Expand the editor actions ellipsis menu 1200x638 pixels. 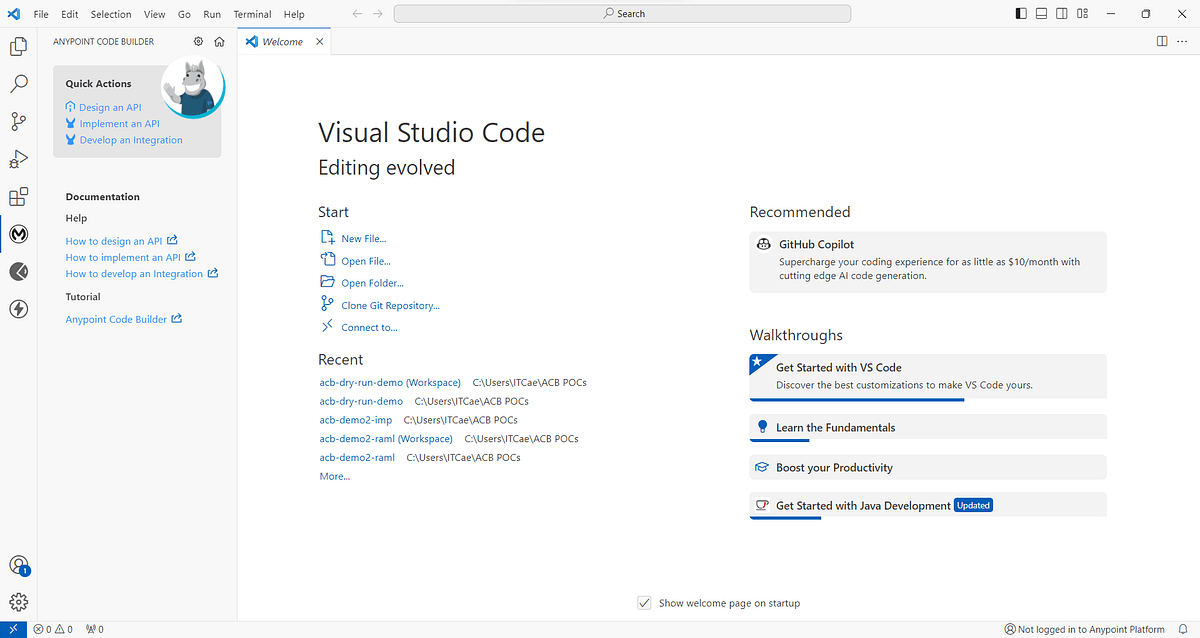[x=1182, y=41]
